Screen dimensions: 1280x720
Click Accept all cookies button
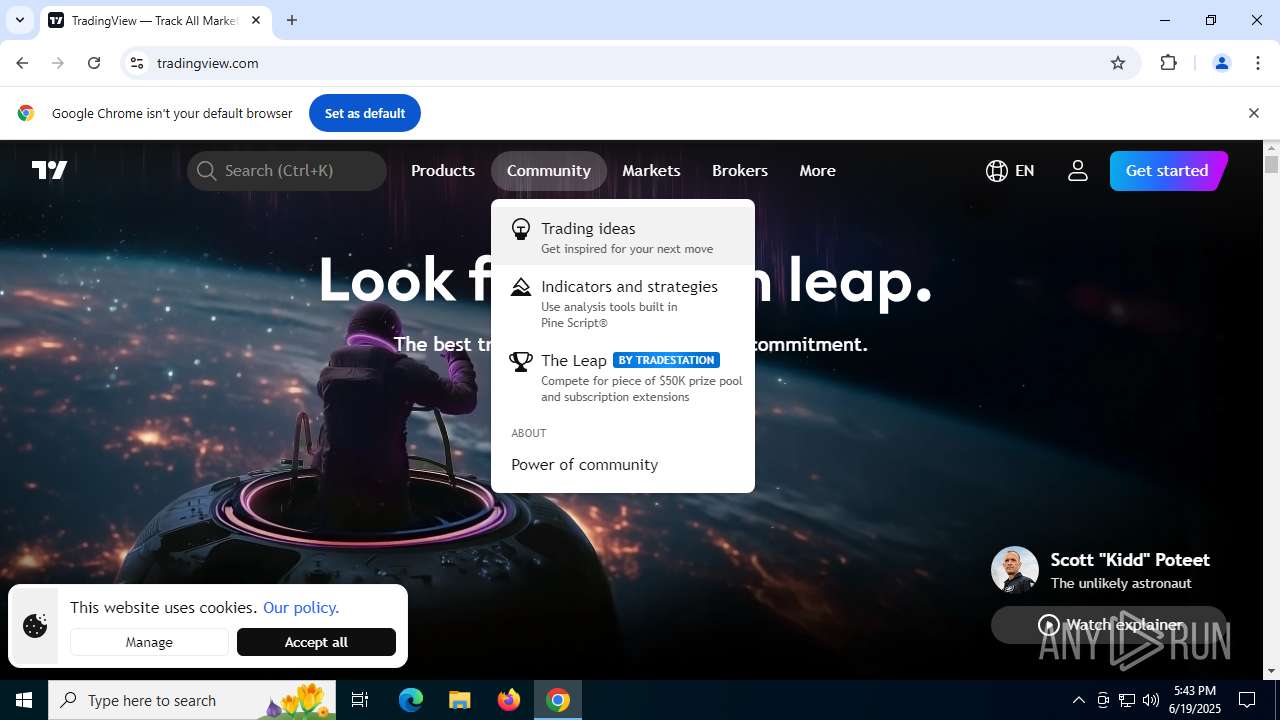[x=316, y=642]
